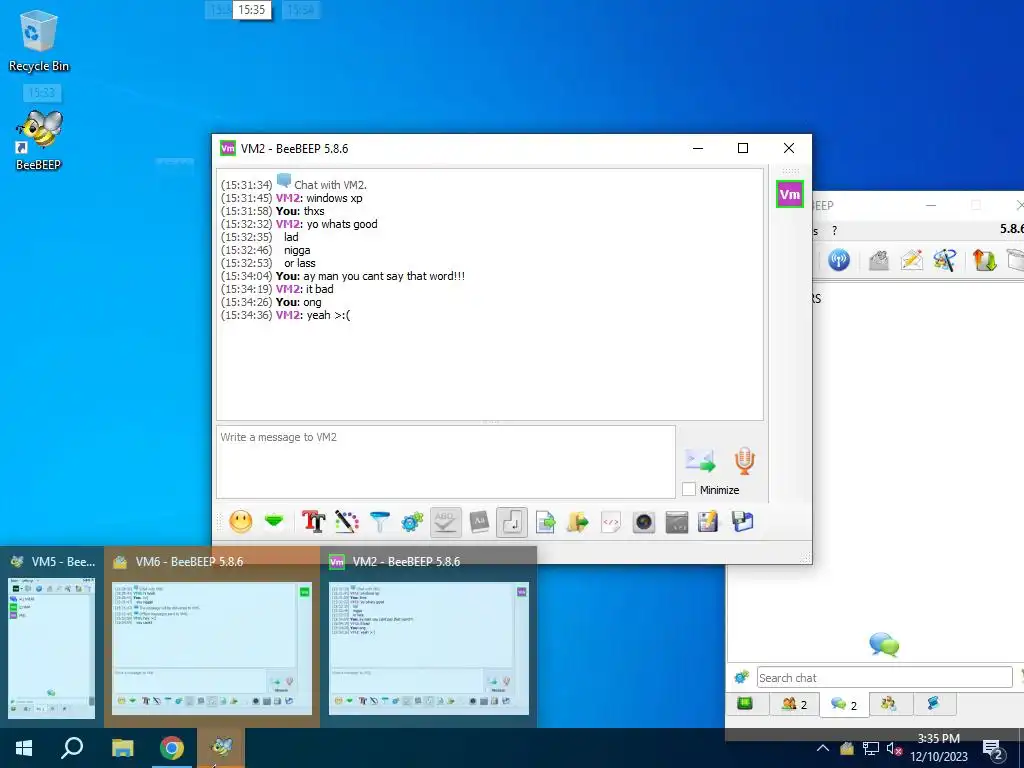Screen dimensions: 1024x768
Task: Enable the Minimize checkbox
Action: point(688,489)
